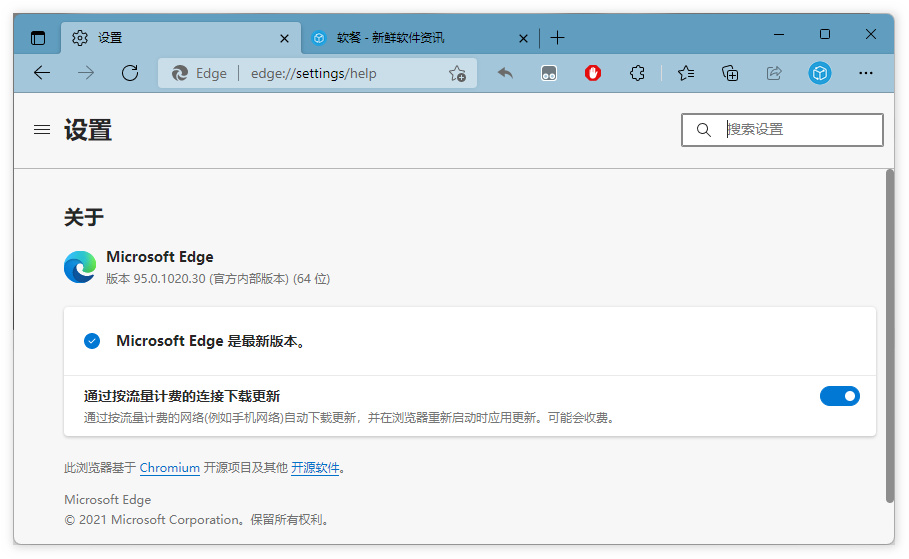
Task: Click the 2021 Microsoft Corporation copyright text
Action: [x=198, y=520]
